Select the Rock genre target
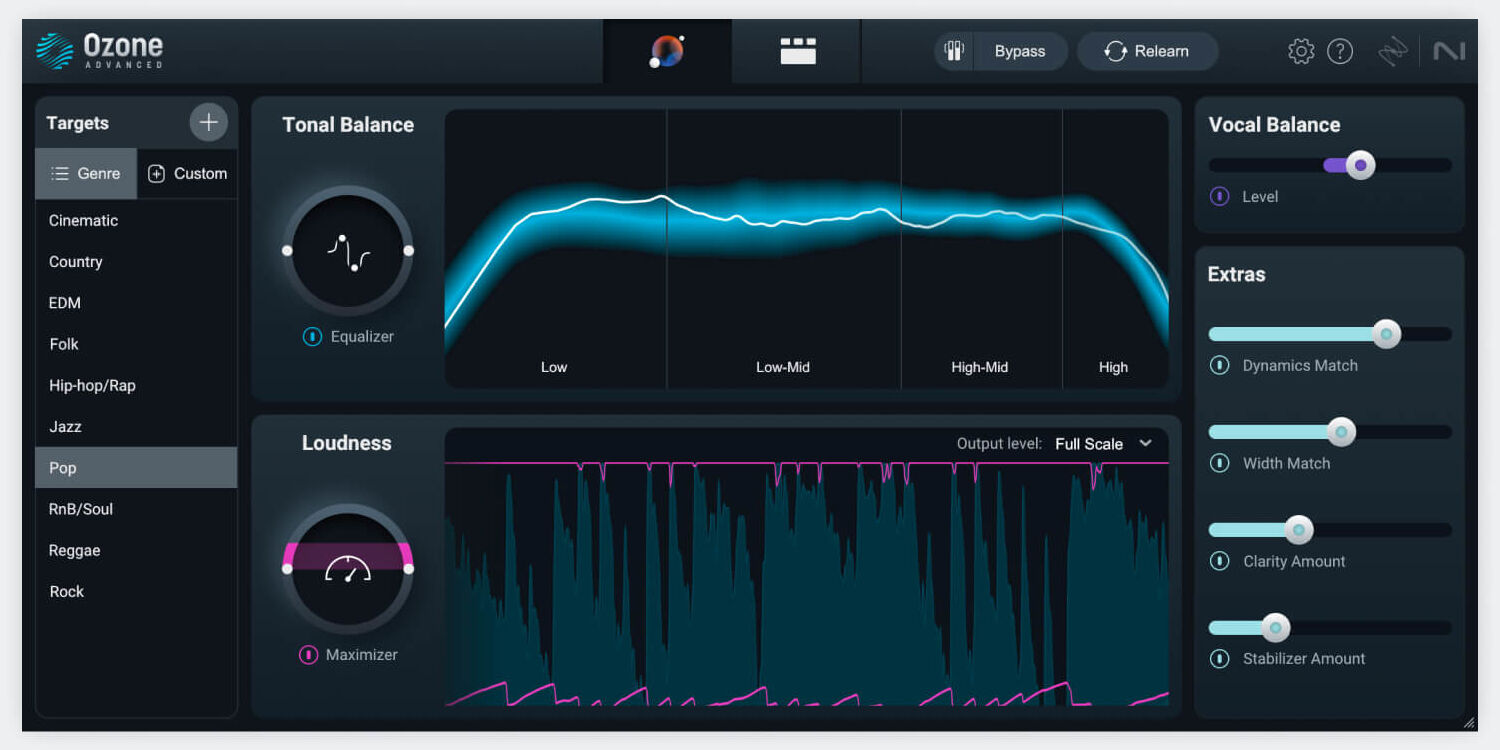Viewport: 1500px width, 750px height. point(136,592)
